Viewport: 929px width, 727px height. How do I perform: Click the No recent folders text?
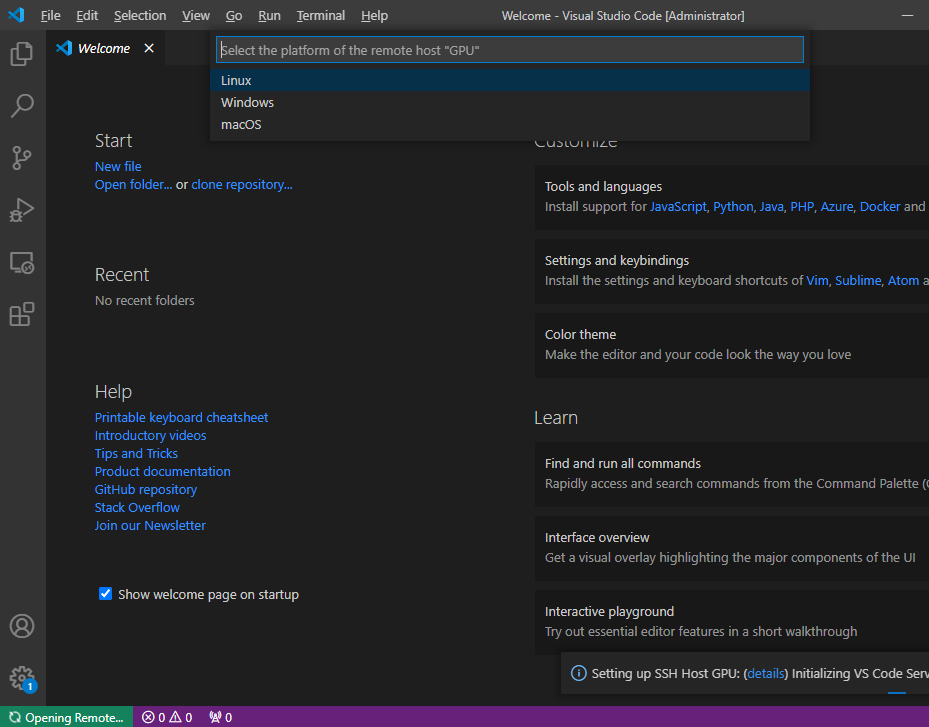[145, 301]
